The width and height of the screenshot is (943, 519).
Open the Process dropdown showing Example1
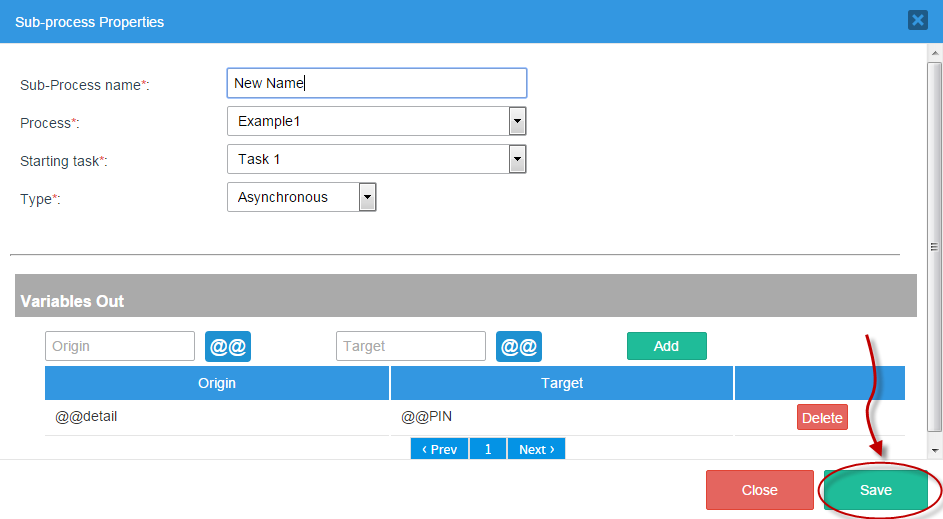pyautogui.click(x=376, y=121)
